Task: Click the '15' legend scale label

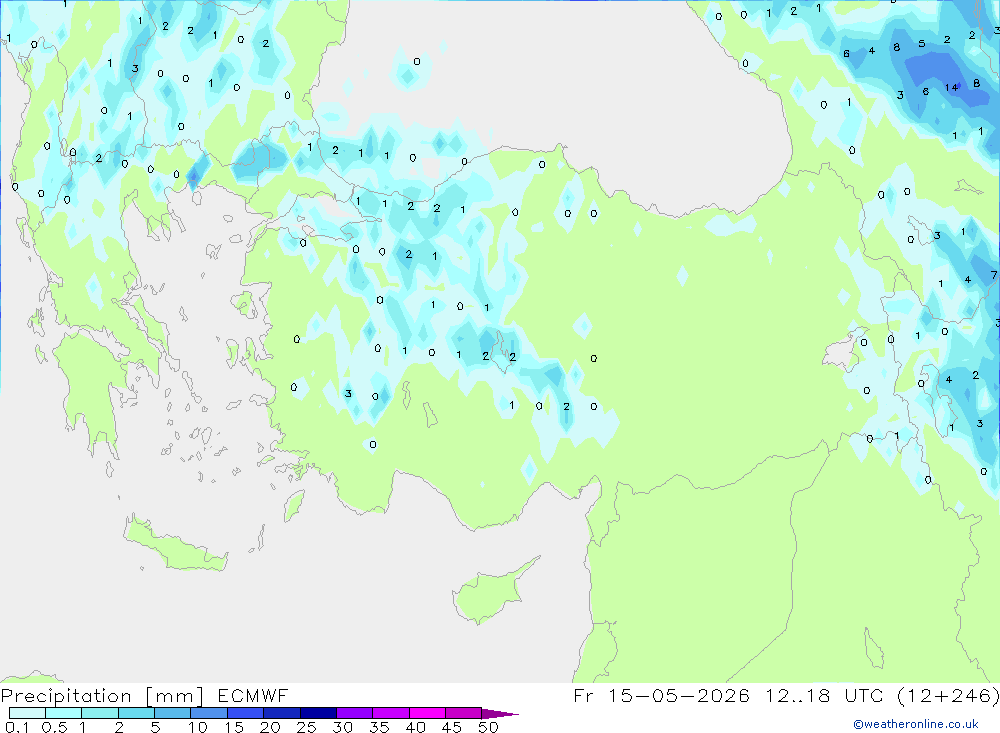Action: (x=234, y=727)
